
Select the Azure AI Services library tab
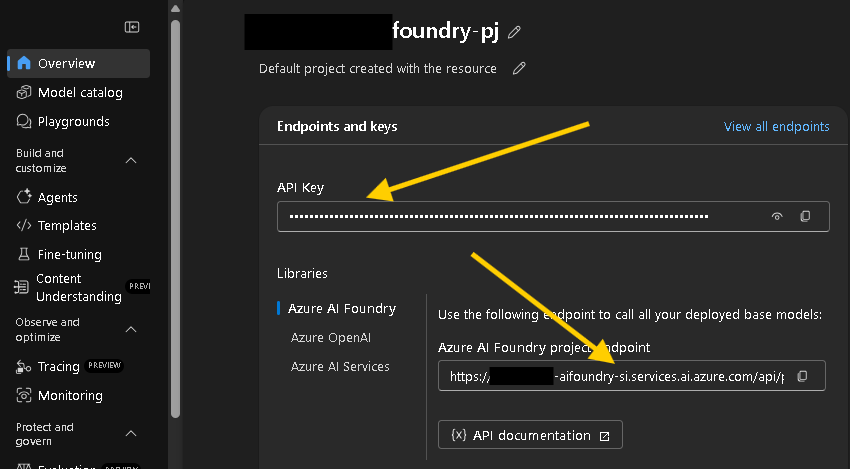[340, 367]
